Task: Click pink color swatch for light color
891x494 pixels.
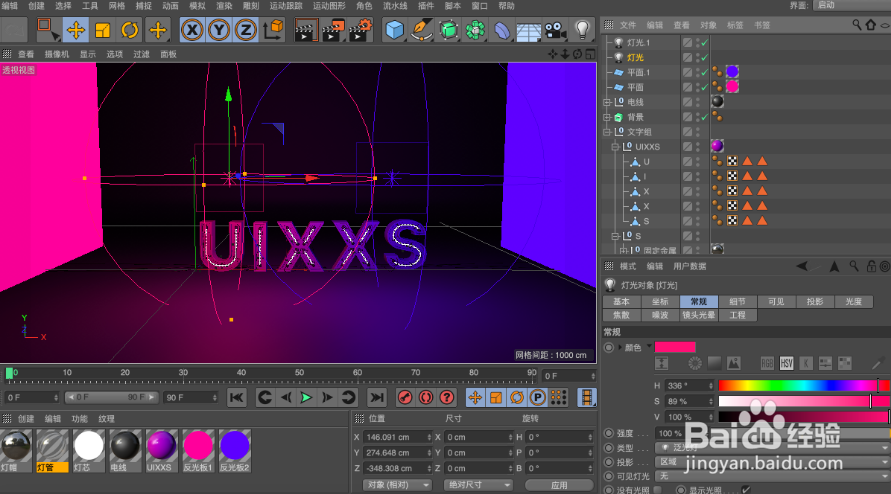Action: [675, 347]
